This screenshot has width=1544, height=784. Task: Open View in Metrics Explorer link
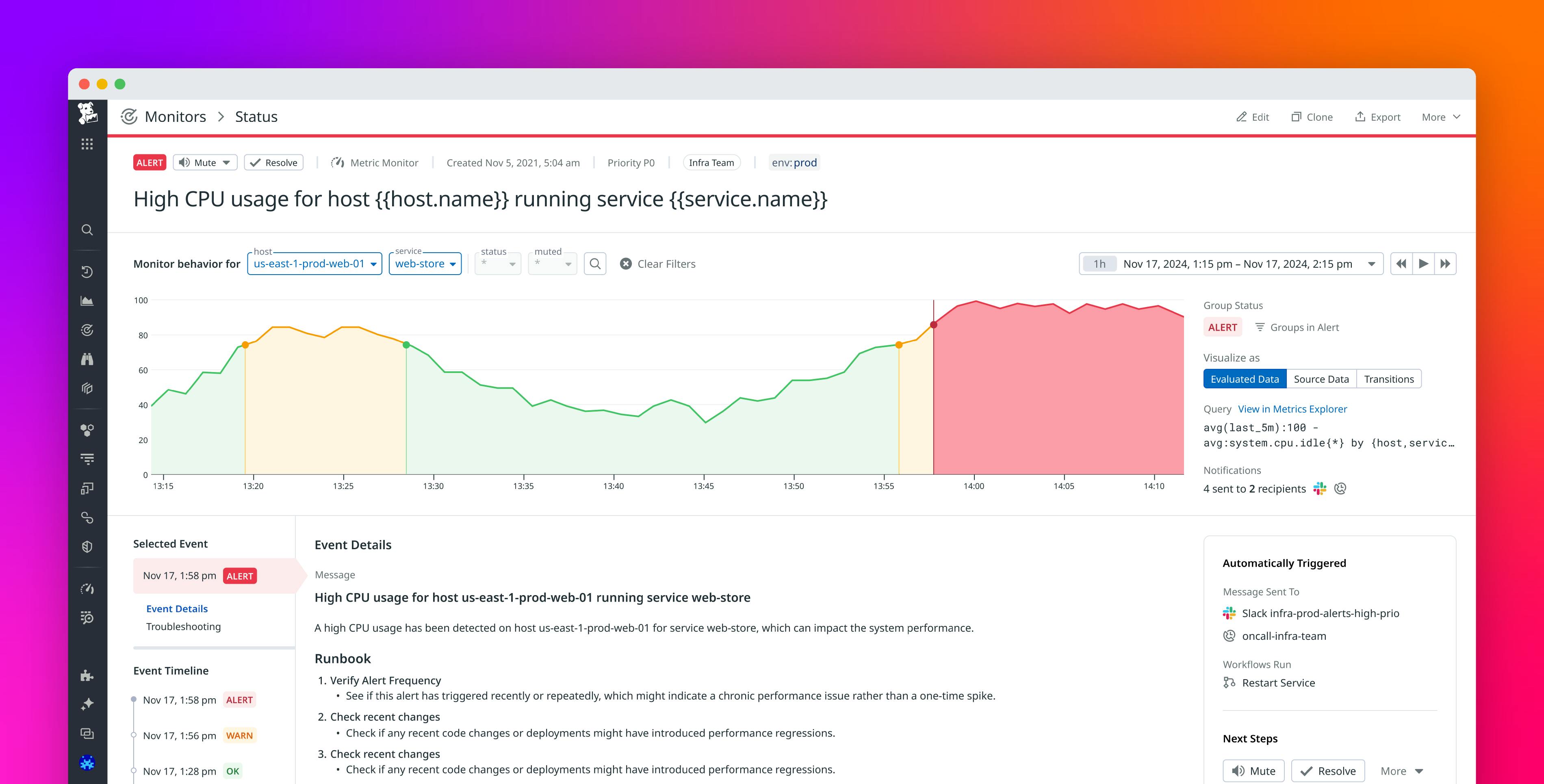tap(1292, 409)
